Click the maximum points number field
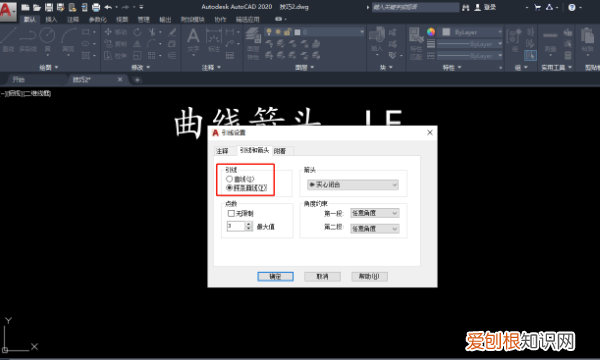The image size is (600, 360). tap(236, 226)
